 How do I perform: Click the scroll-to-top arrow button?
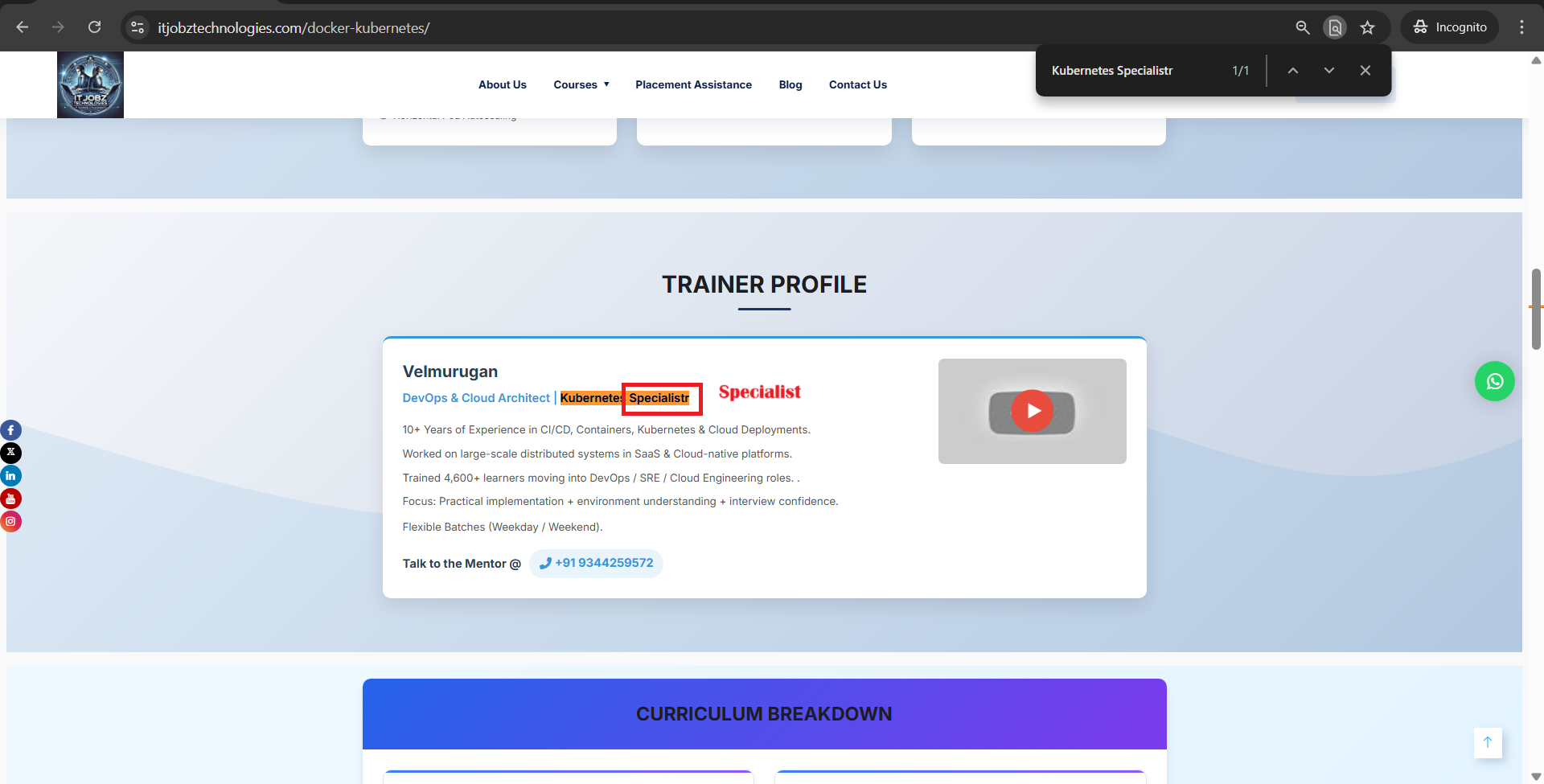pyautogui.click(x=1487, y=742)
